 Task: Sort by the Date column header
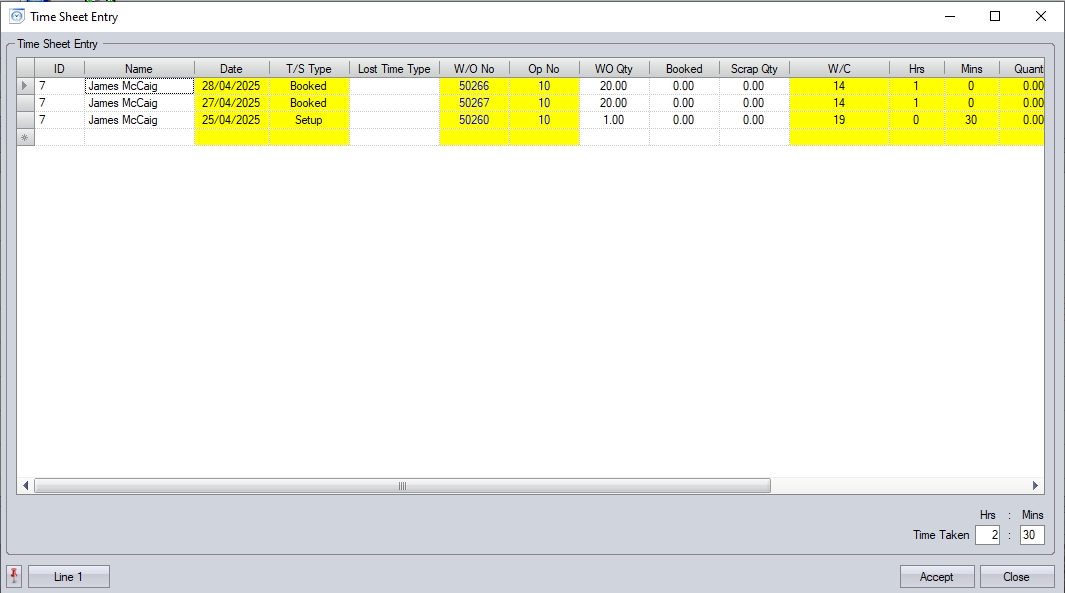(231, 69)
